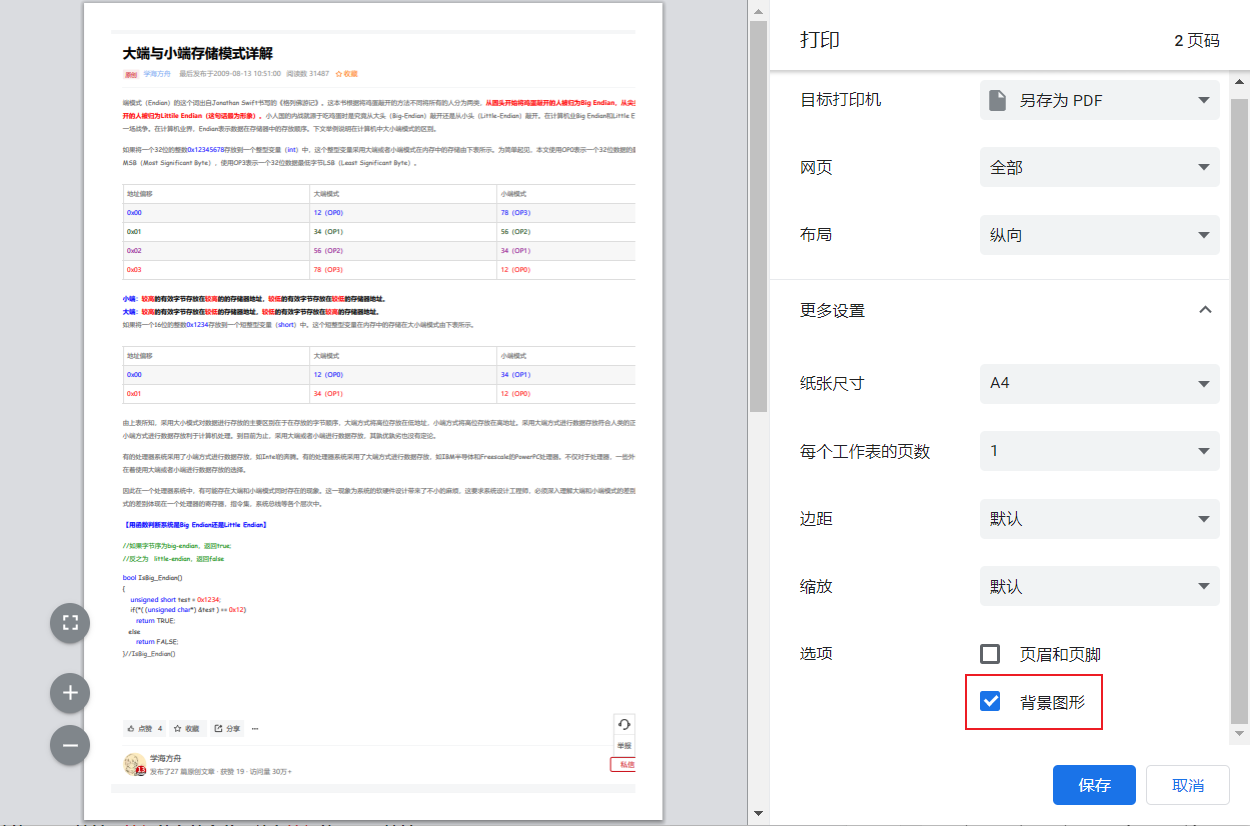Zoom in on the print preview
Viewport: 1250px width, 826px height.
tap(70, 693)
